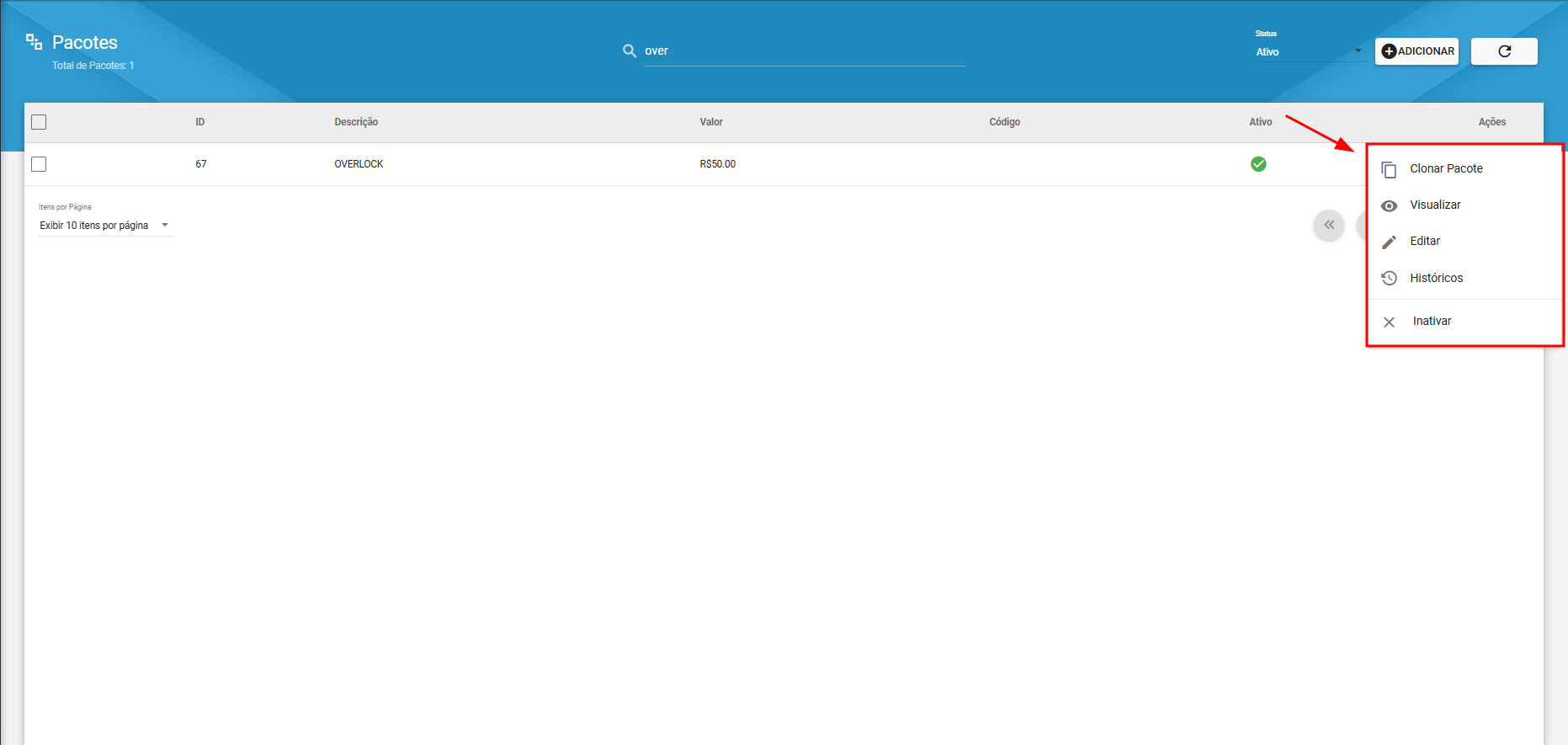The width and height of the screenshot is (1568, 745).
Task: Tick the checkbox for OVERLOCK row
Action: point(39,164)
